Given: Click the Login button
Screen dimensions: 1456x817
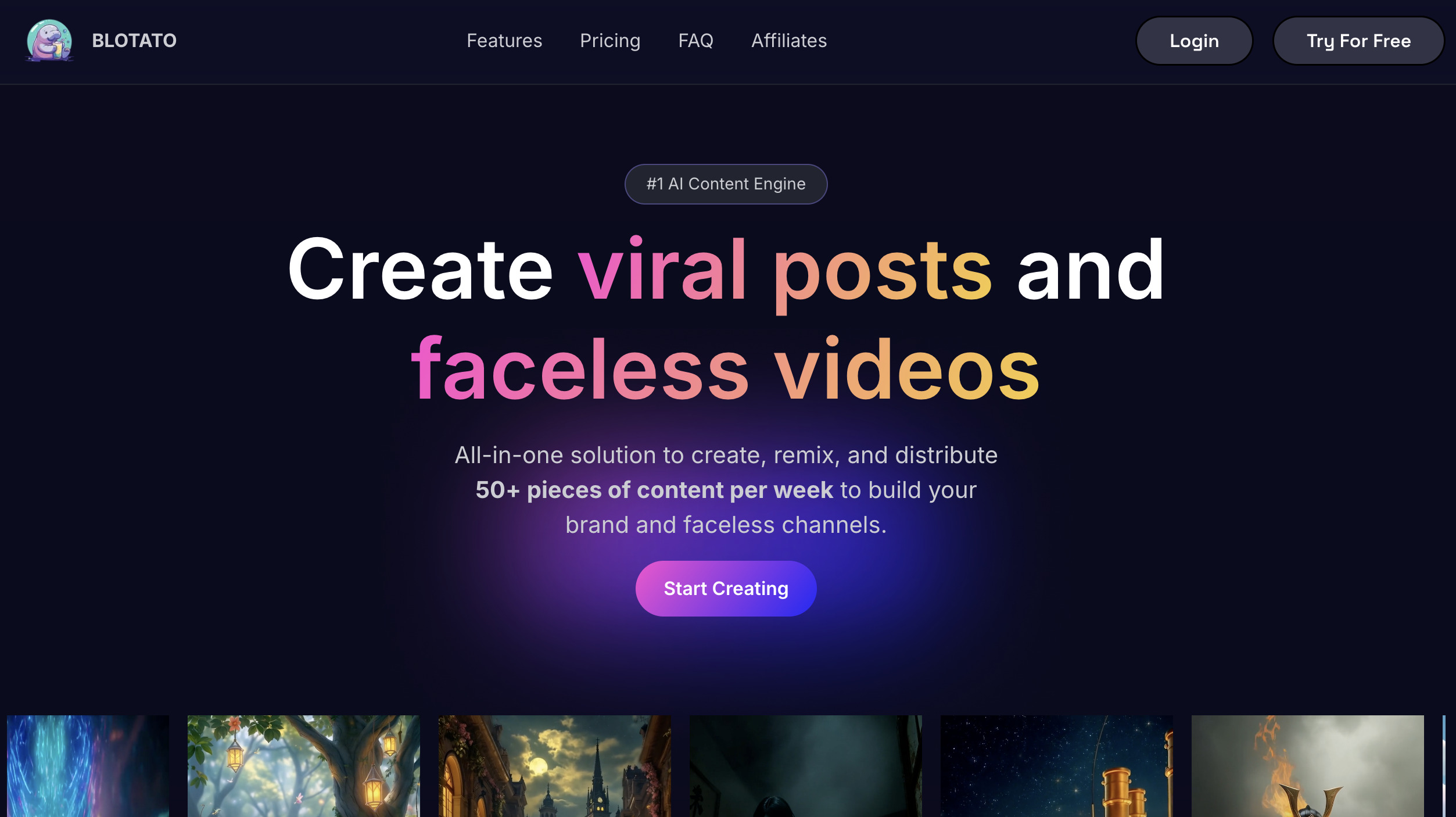Looking at the screenshot, I should (1194, 41).
